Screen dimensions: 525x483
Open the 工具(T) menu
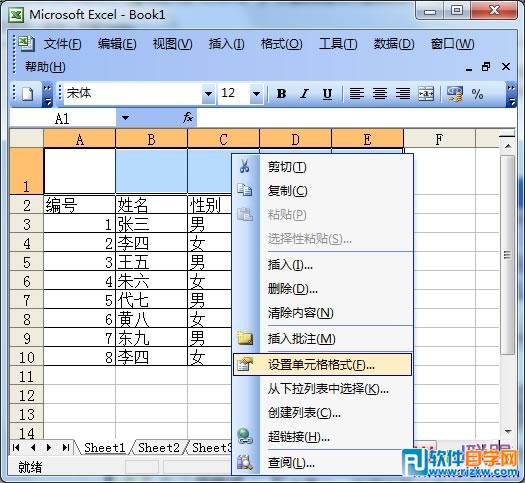point(338,44)
